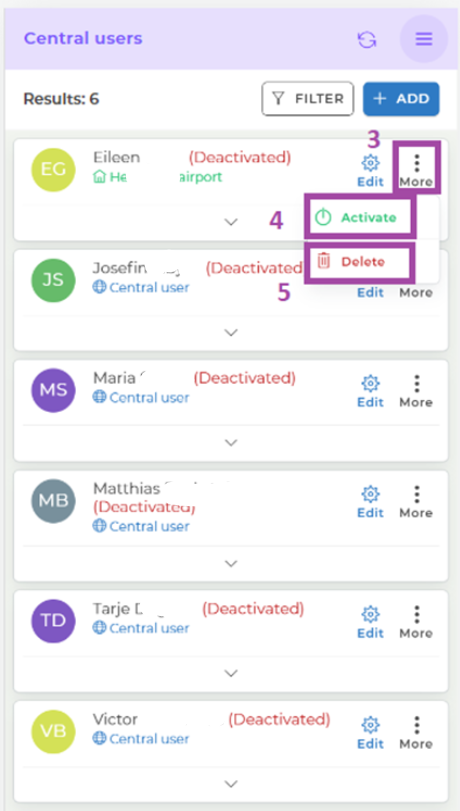This screenshot has width=460, height=811.
Task: Click Edit gear for Victor
Action: (x=370, y=733)
